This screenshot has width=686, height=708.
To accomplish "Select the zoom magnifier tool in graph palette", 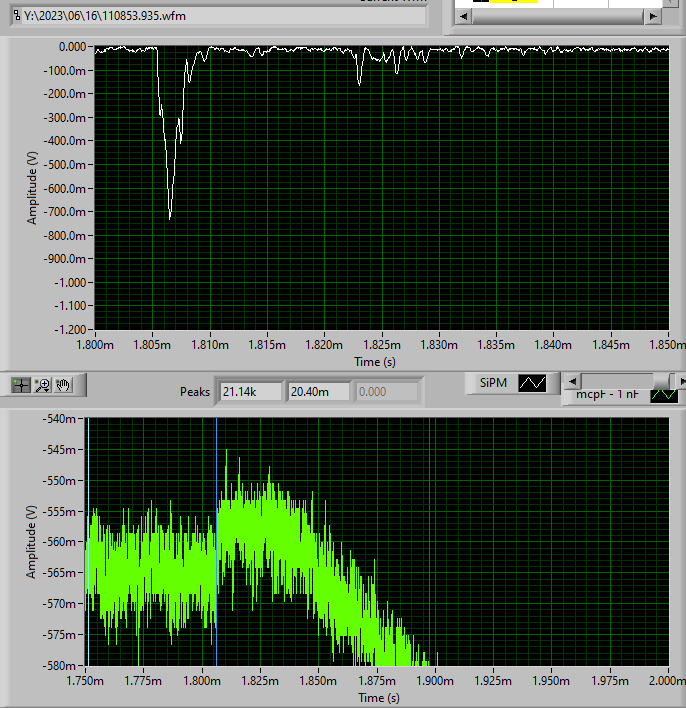I will coord(42,384).
